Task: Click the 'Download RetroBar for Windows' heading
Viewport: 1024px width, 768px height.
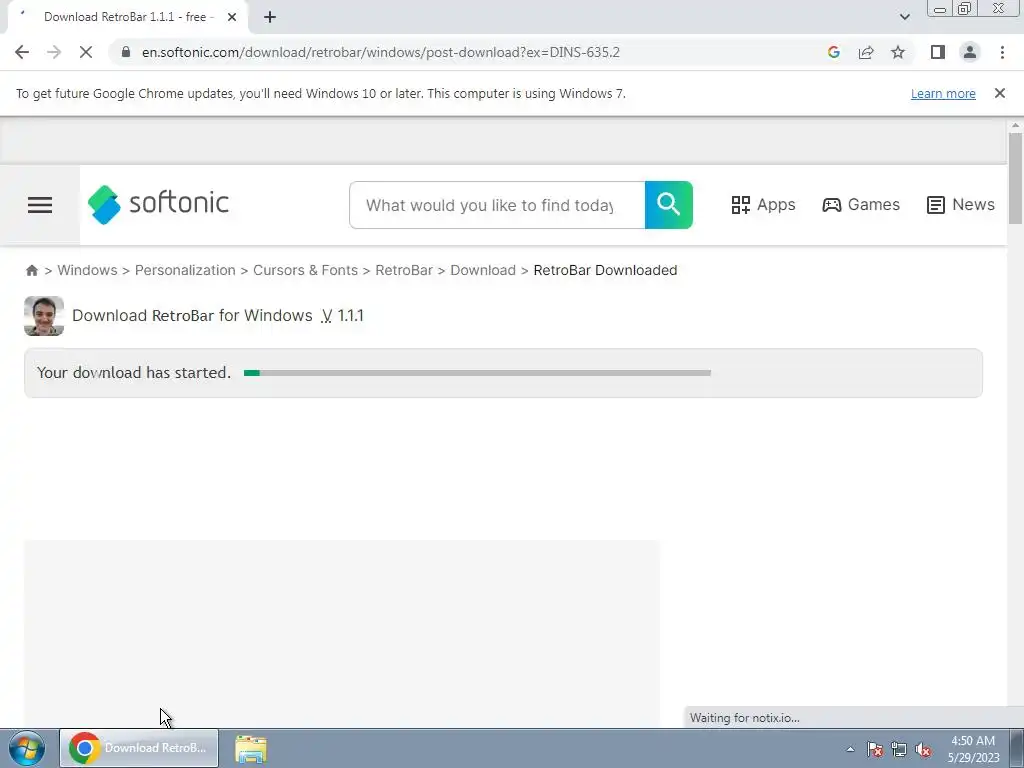Action: click(x=192, y=315)
